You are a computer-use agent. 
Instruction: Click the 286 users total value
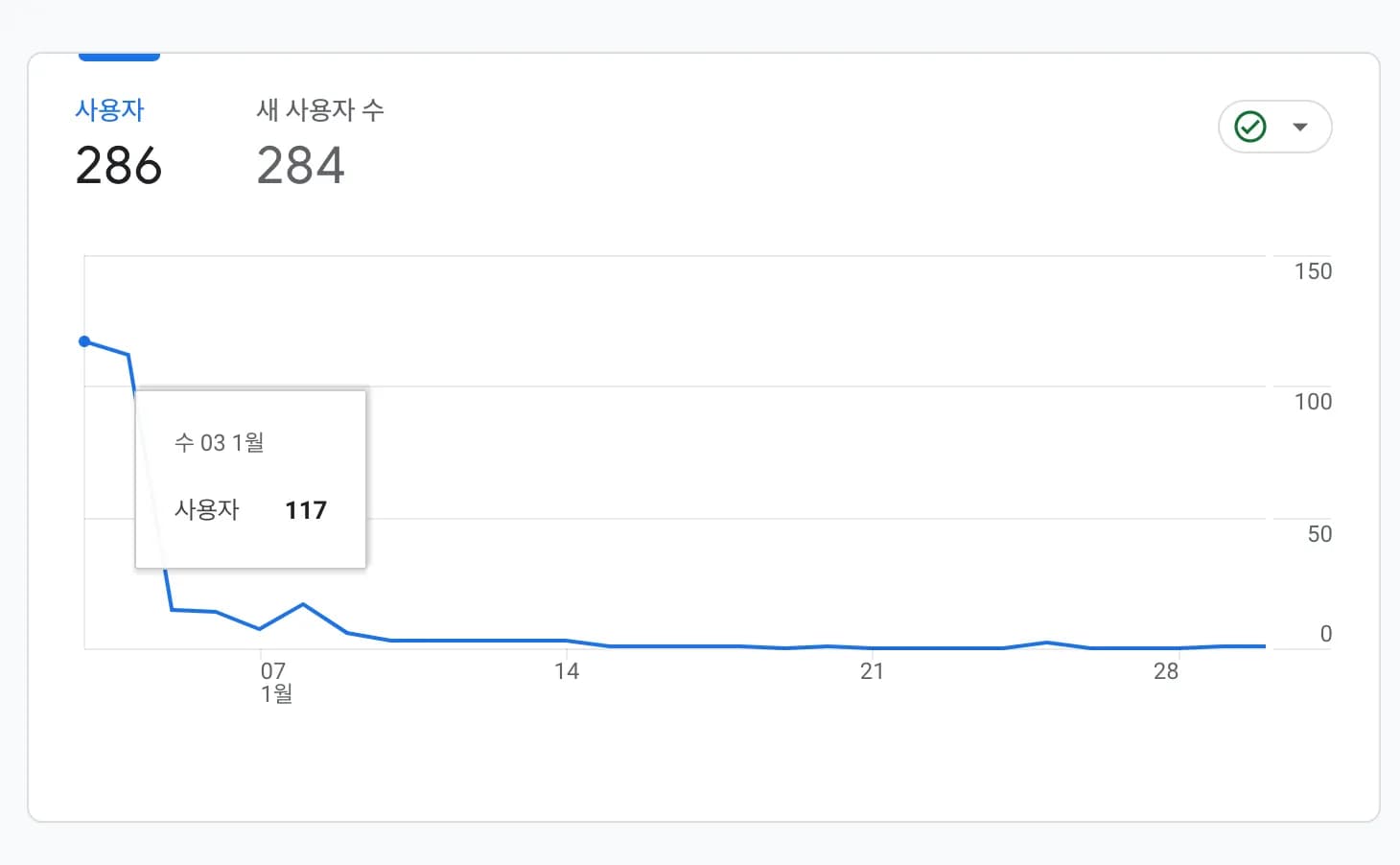[118, 164]
